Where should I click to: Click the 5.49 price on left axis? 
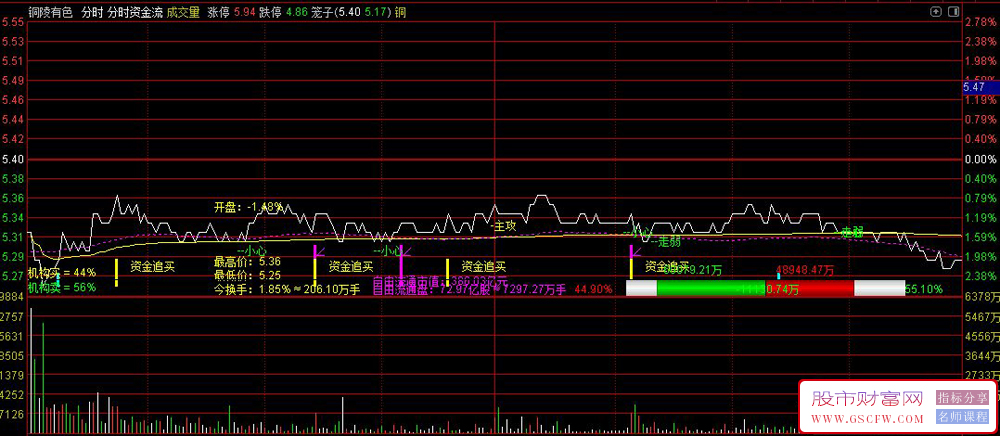click(13, 81)
